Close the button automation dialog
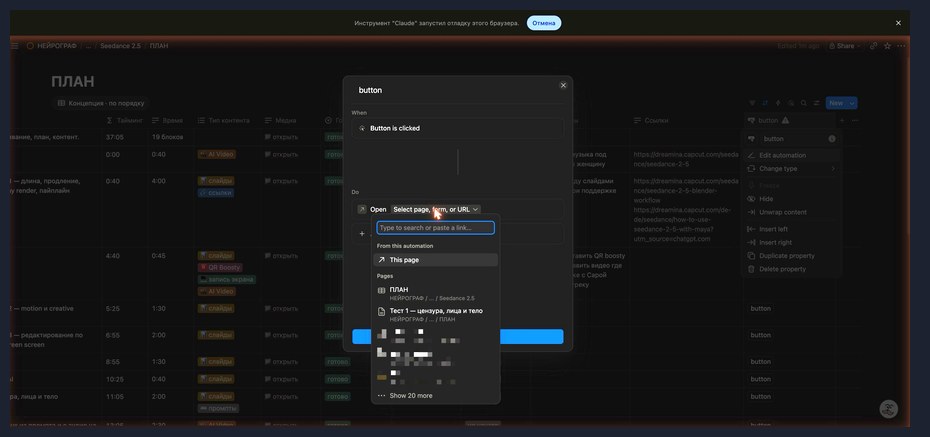Screen dimensions: 930x437 pos(563,85)
